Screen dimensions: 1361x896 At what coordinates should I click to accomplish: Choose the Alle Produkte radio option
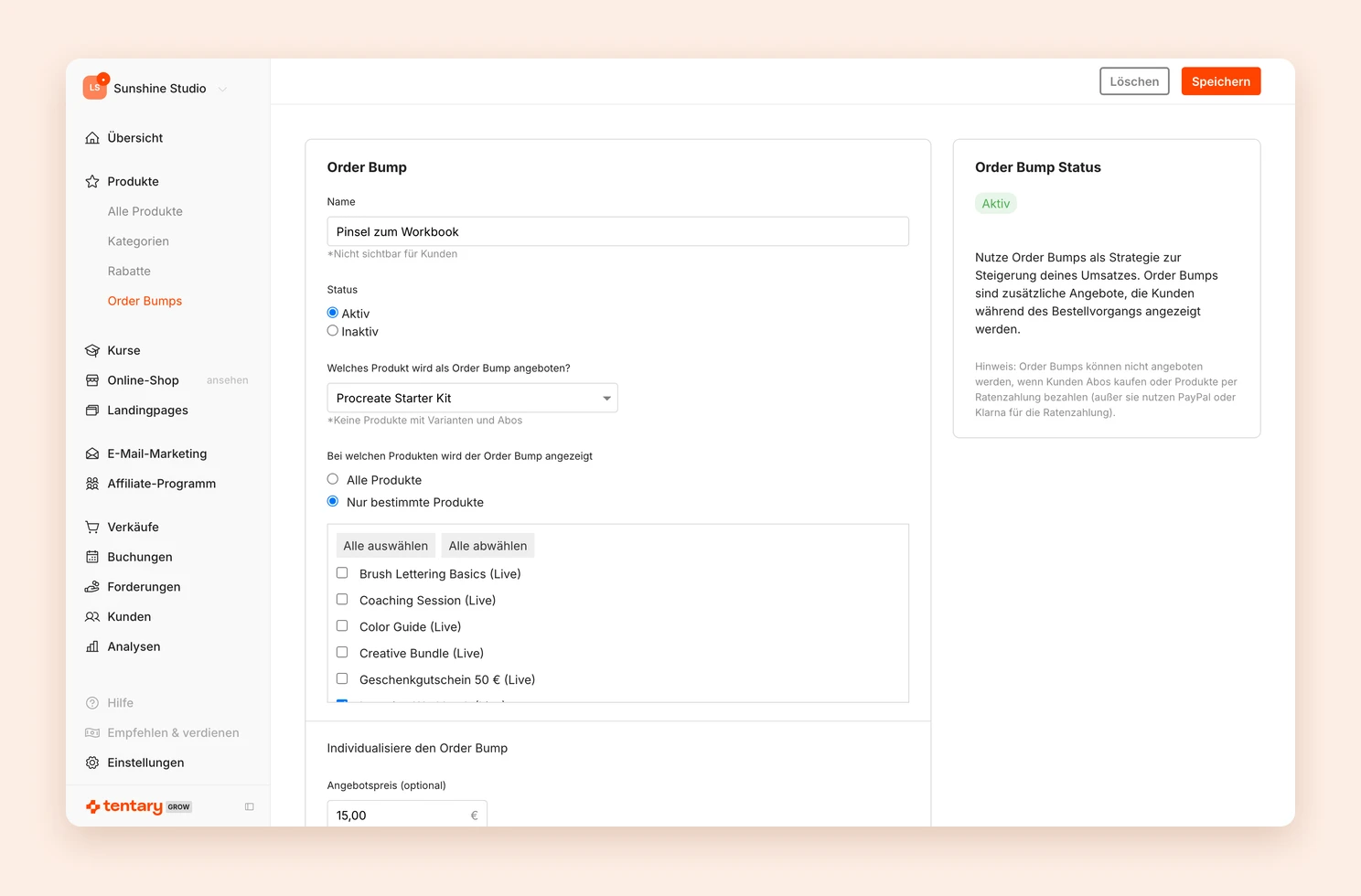coord(333,479)
